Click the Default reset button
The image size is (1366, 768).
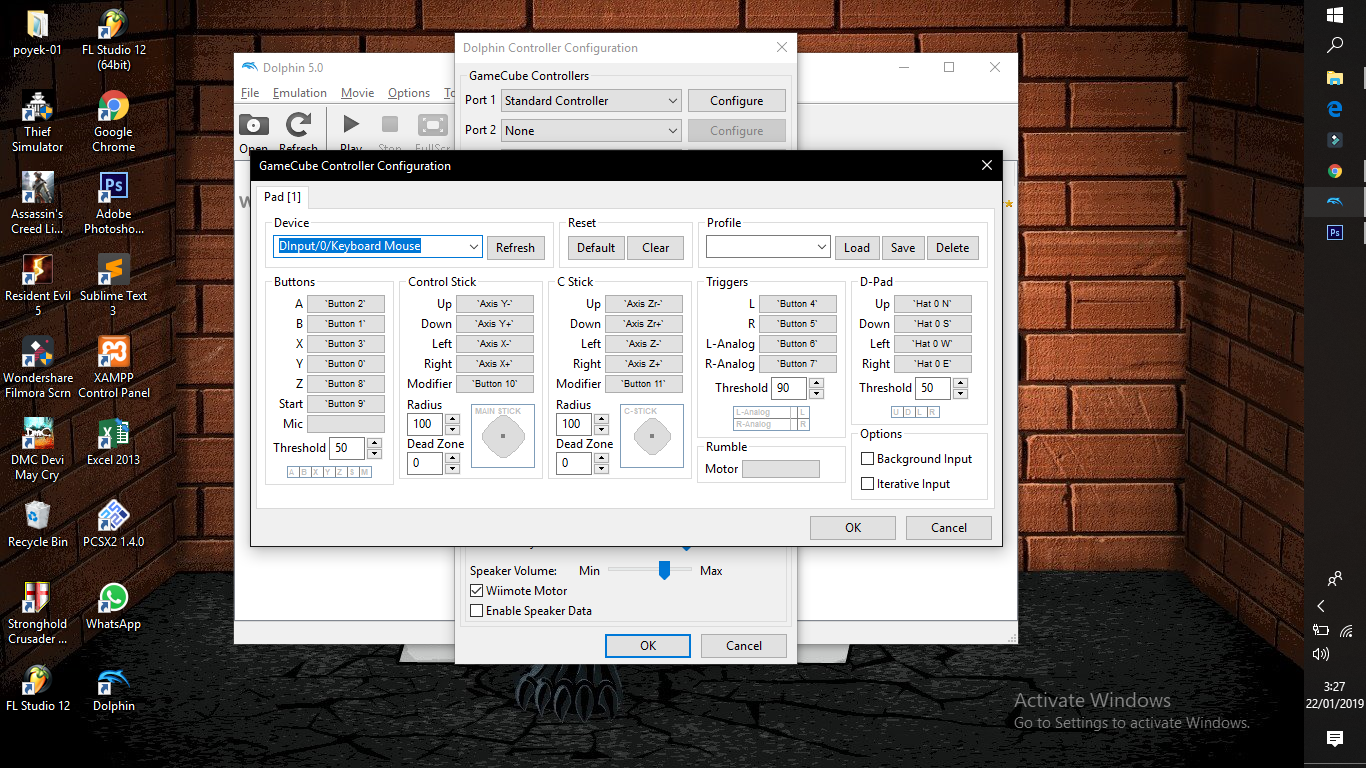pyautogui.click(x=596, y=248)
